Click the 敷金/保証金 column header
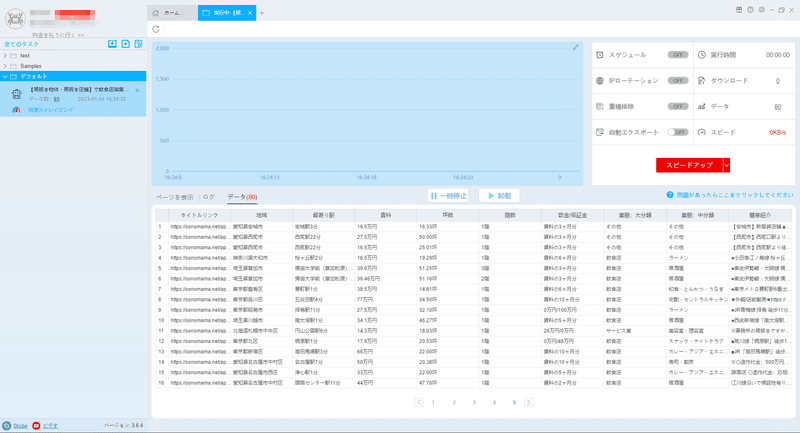 [572, 215]
